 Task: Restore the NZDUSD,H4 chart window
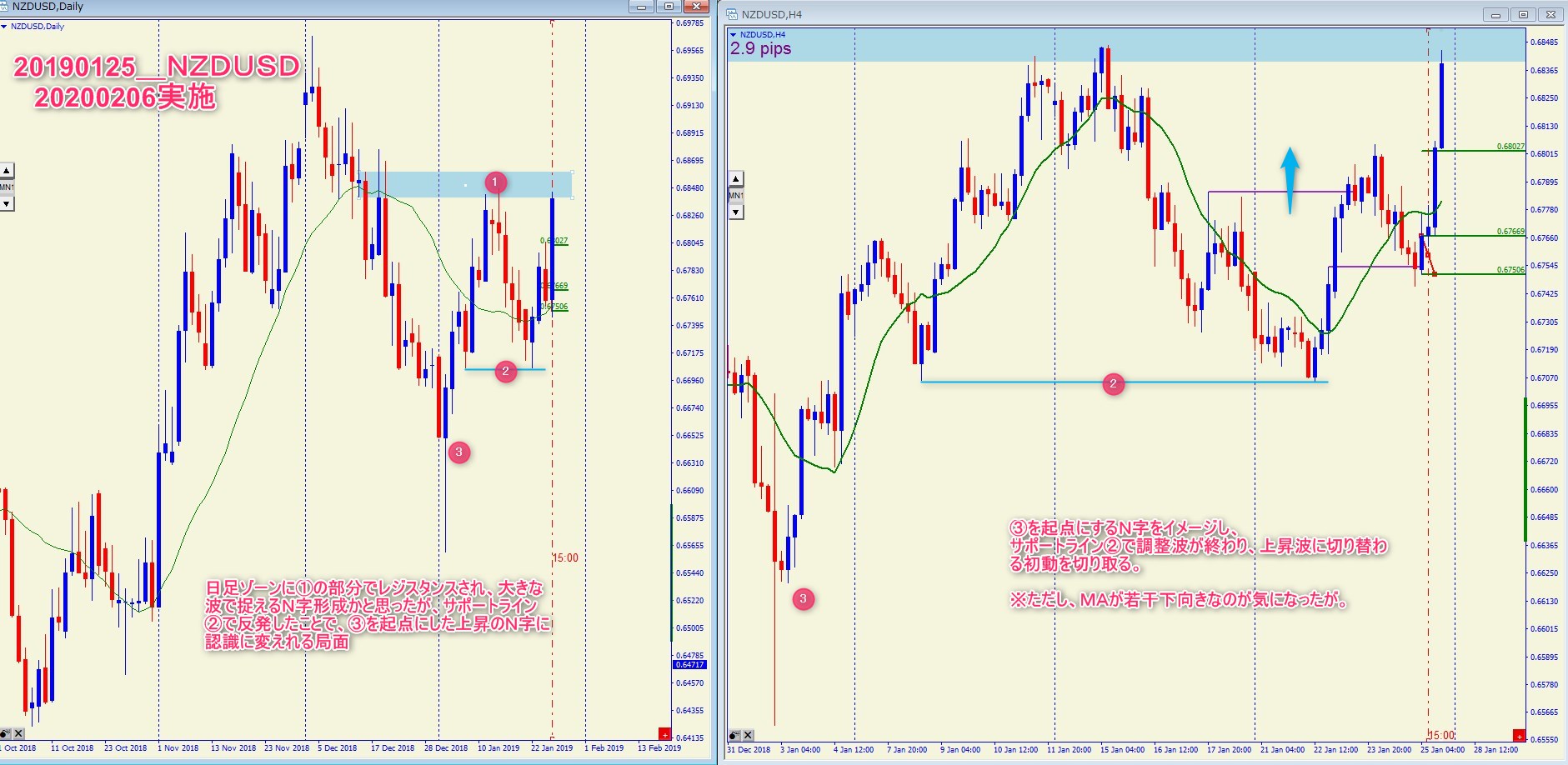(x=1523, y=14)
